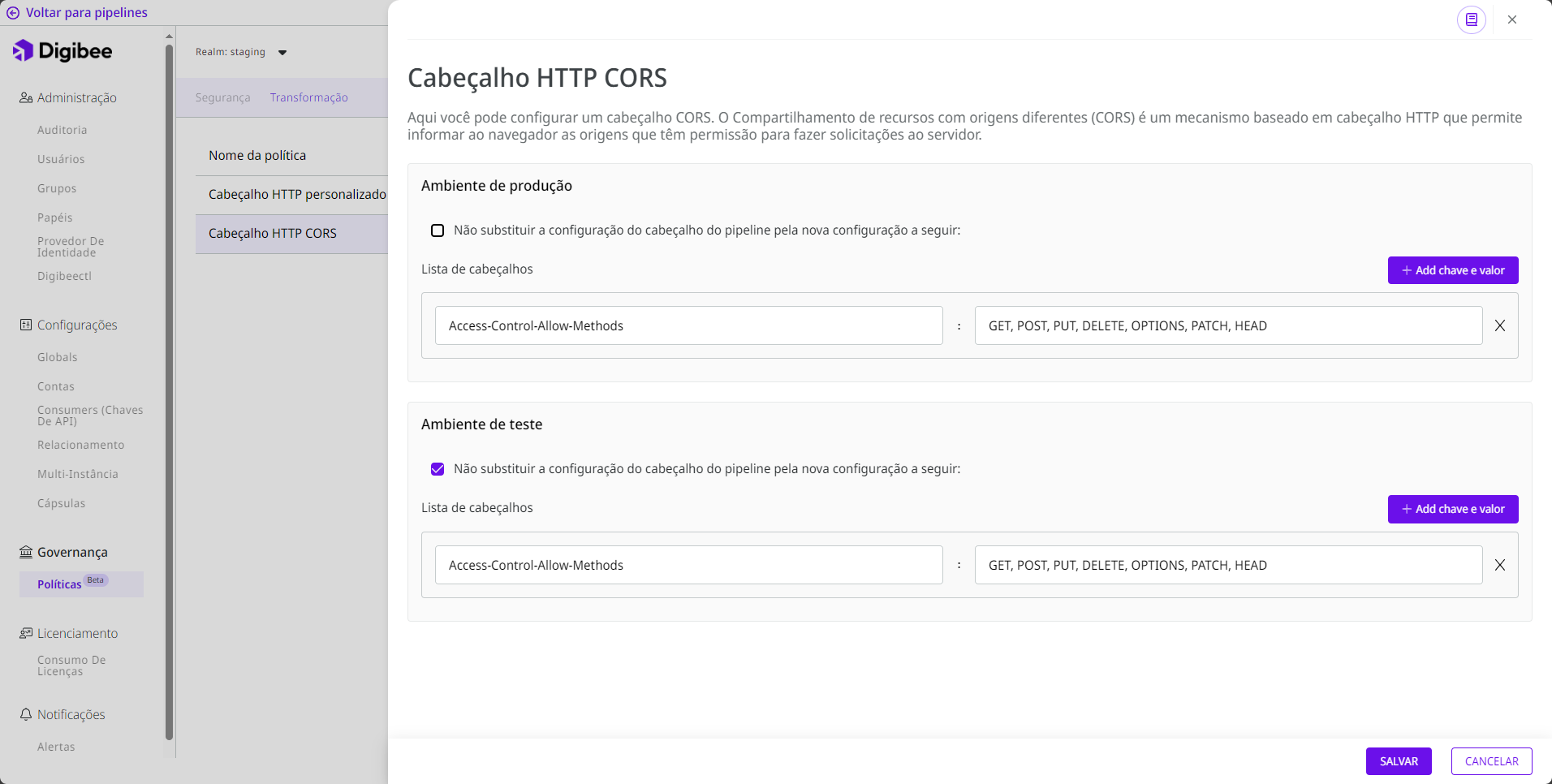The height and width of the screenshot is (784, 1552).
Task: Click the Notificações bell icon
Action: (26, 715)
